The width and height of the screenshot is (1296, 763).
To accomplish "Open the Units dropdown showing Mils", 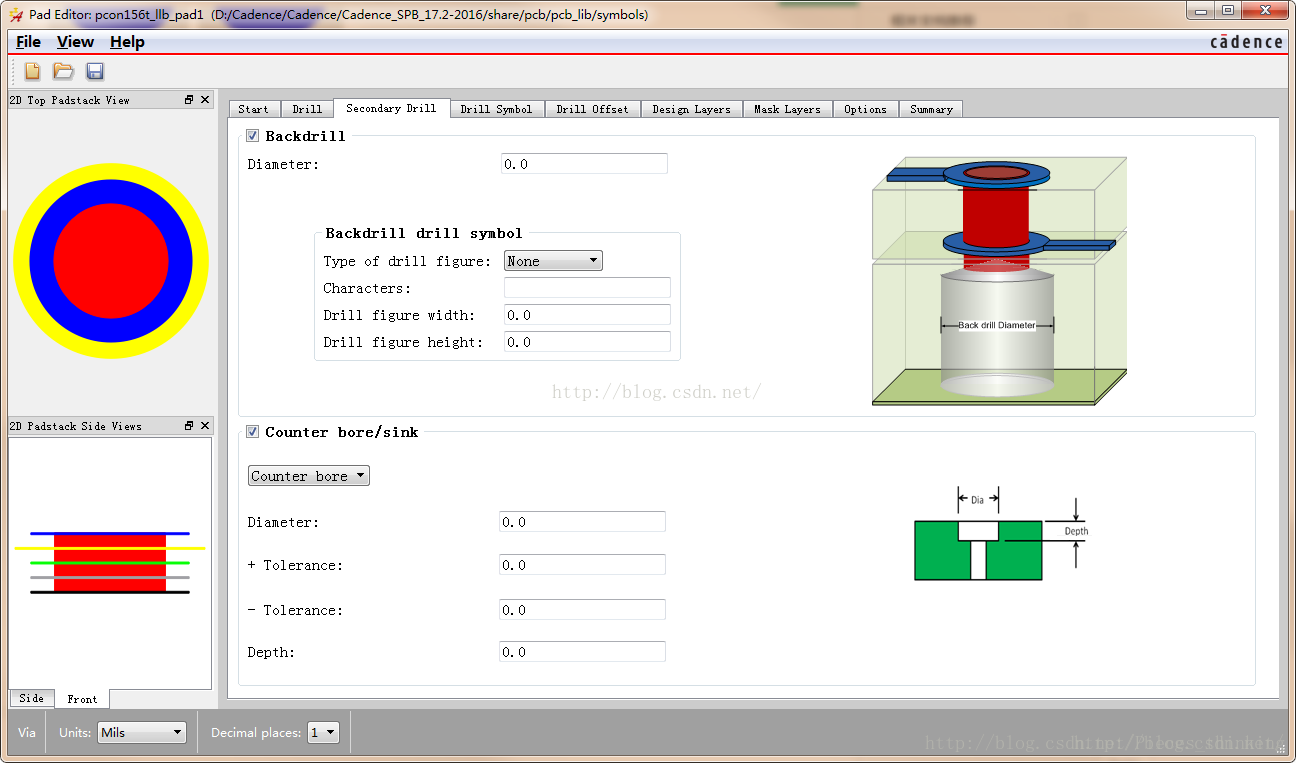I will (142, 733).
